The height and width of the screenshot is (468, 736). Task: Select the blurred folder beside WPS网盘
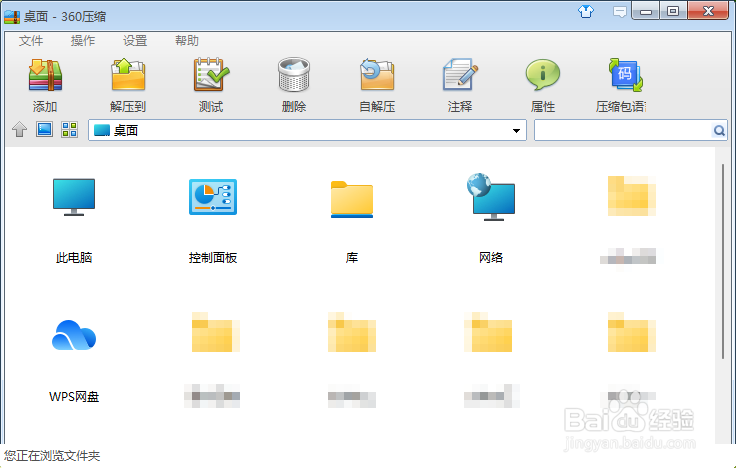pos(213,361)
